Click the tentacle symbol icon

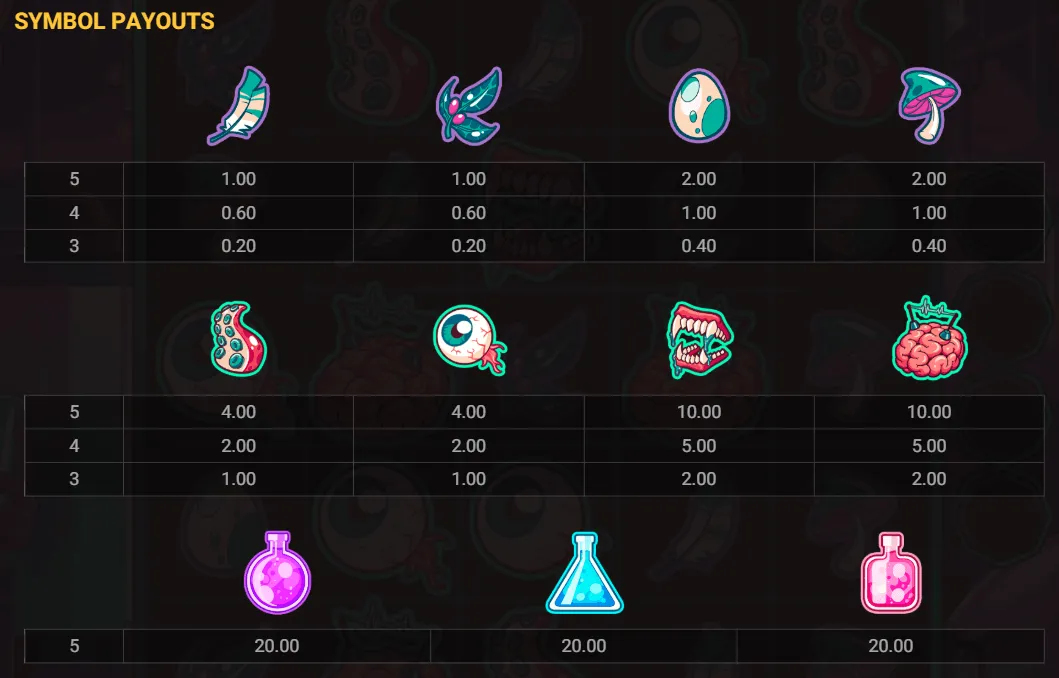point(237,340)
